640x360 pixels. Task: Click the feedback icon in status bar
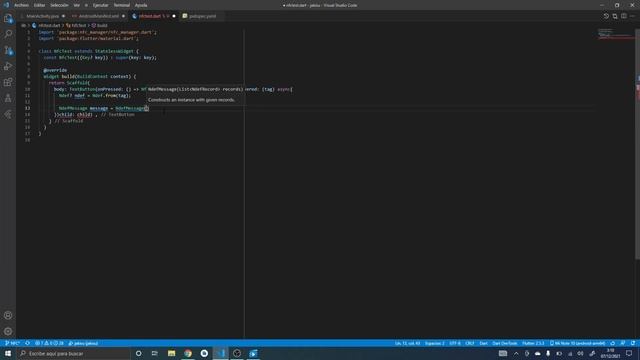pos(623,343)
